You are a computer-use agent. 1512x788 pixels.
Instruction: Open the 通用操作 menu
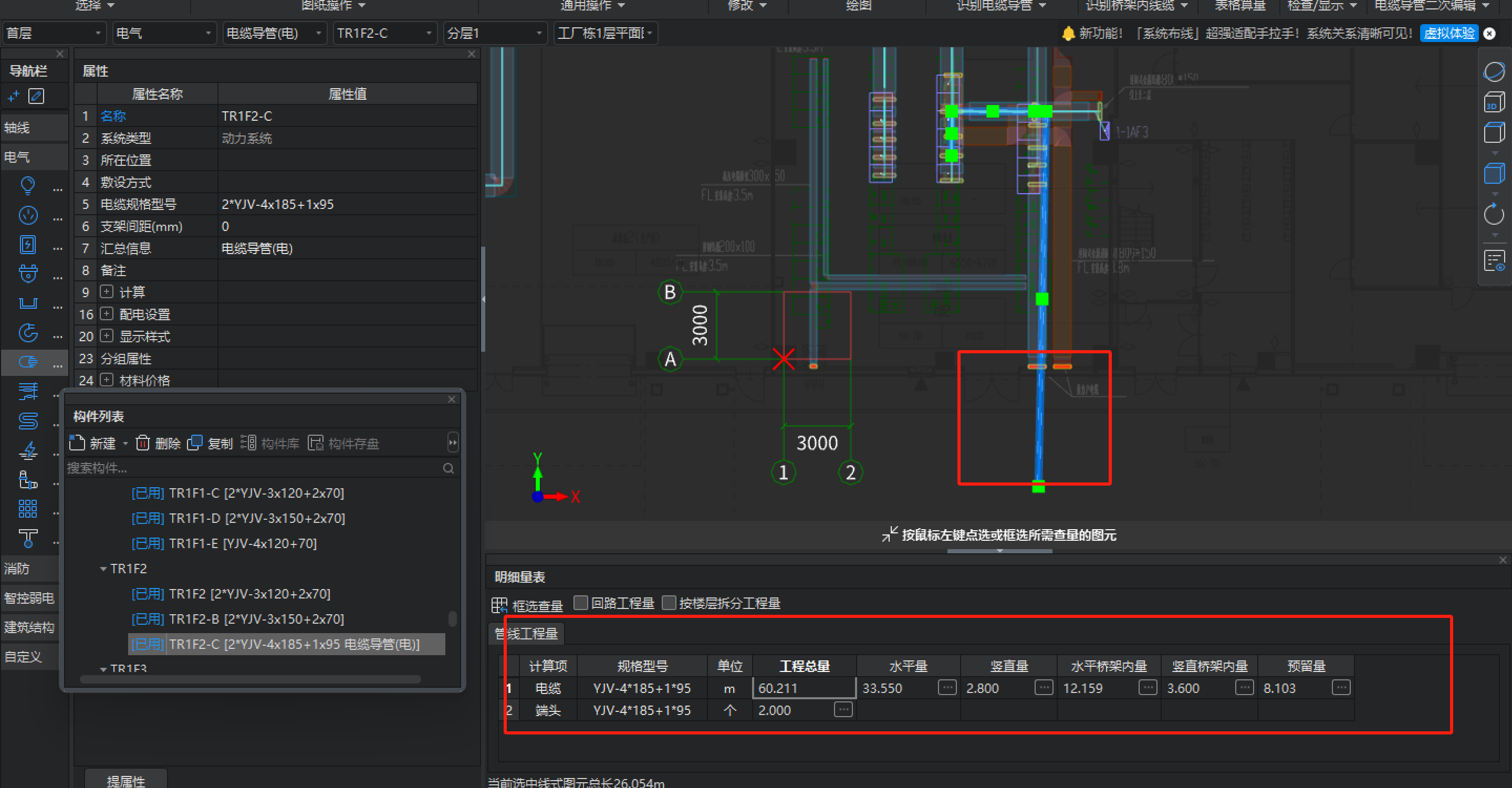click(x=592, y=6)
